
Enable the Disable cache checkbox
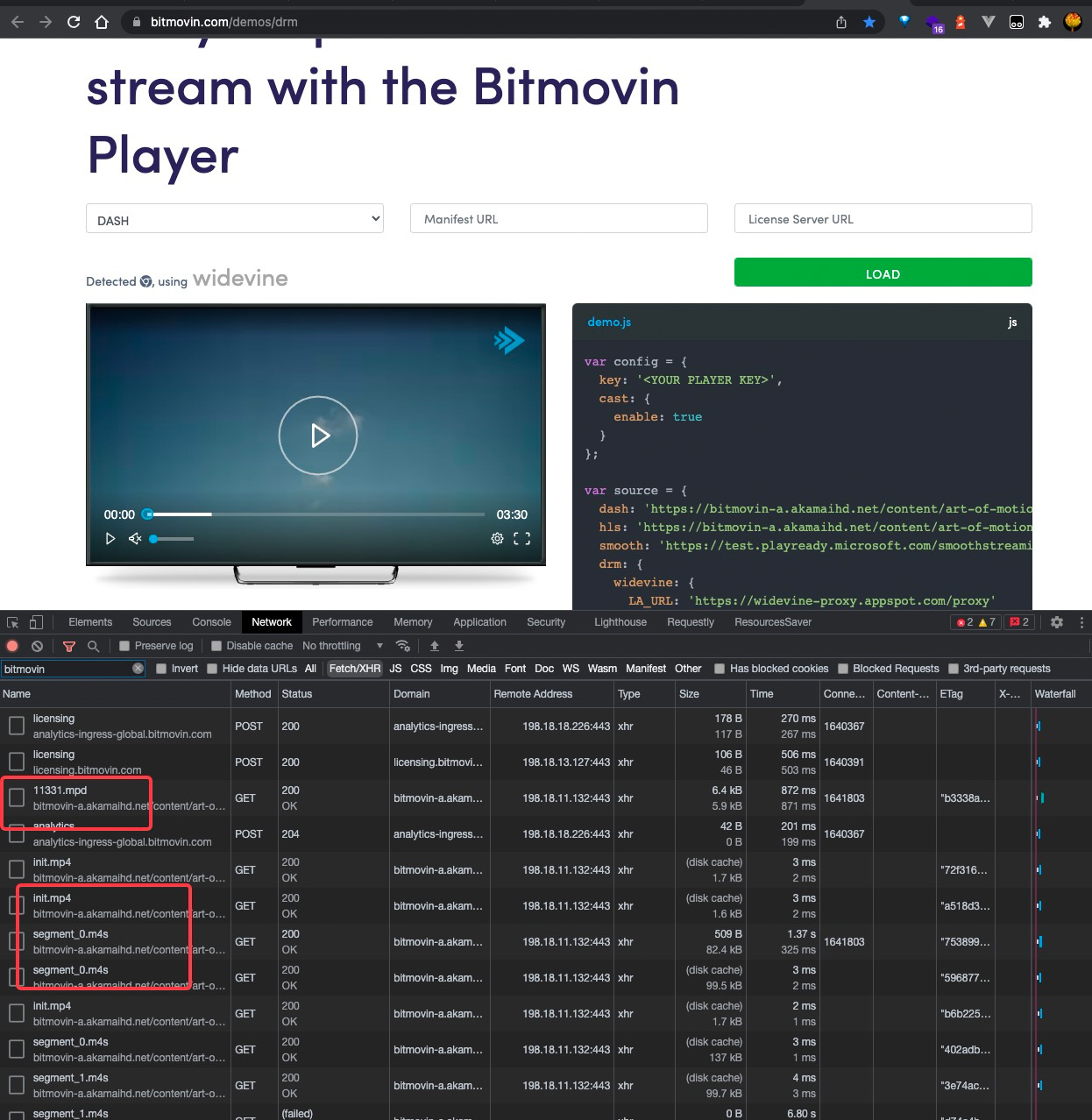(x=216, y=646)
